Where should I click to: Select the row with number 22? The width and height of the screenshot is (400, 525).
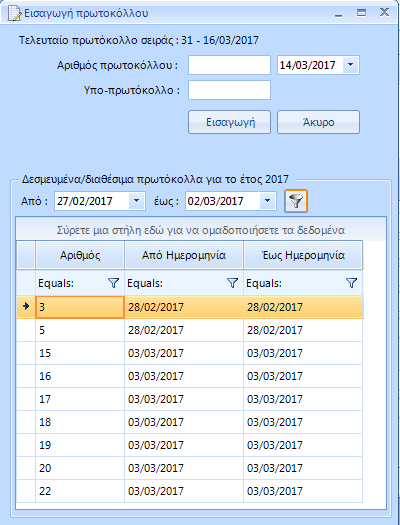190,491
